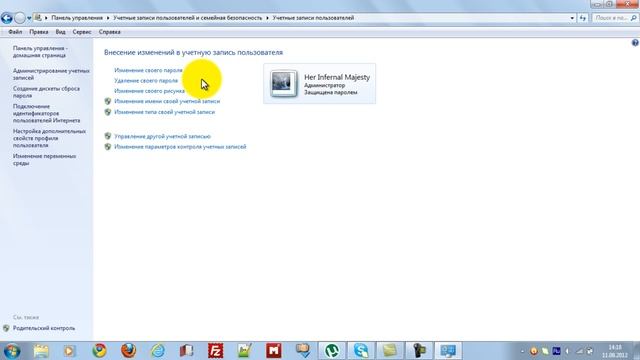The width and height of the screenshot is (640, 360).
Task: Click Изменение имени своей учетной записи
Action: point(167,101)
